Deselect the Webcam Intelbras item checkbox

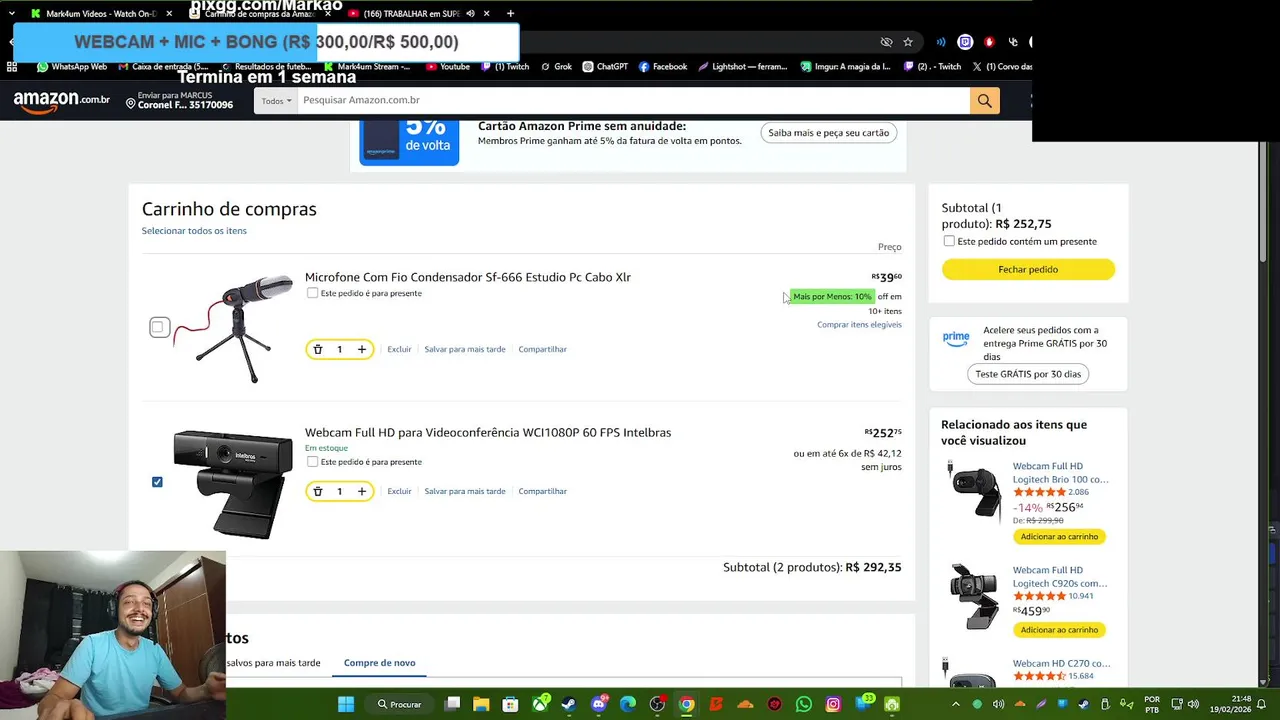pyautogui.click(x=157, y=482)
